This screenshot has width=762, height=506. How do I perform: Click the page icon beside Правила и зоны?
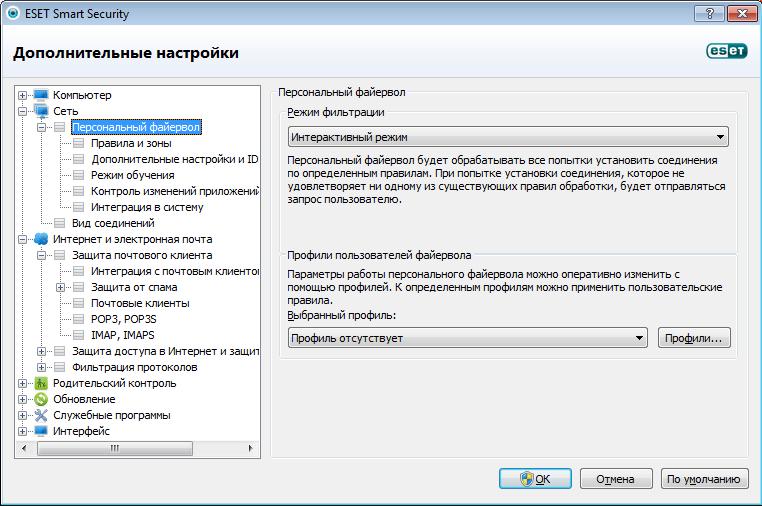pyautogui.click(x=79, y=143)
